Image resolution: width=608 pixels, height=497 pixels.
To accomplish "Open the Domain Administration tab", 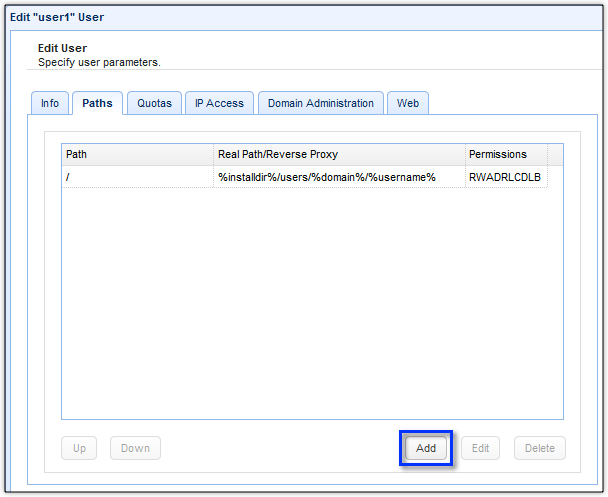I will tap(320, 103).
